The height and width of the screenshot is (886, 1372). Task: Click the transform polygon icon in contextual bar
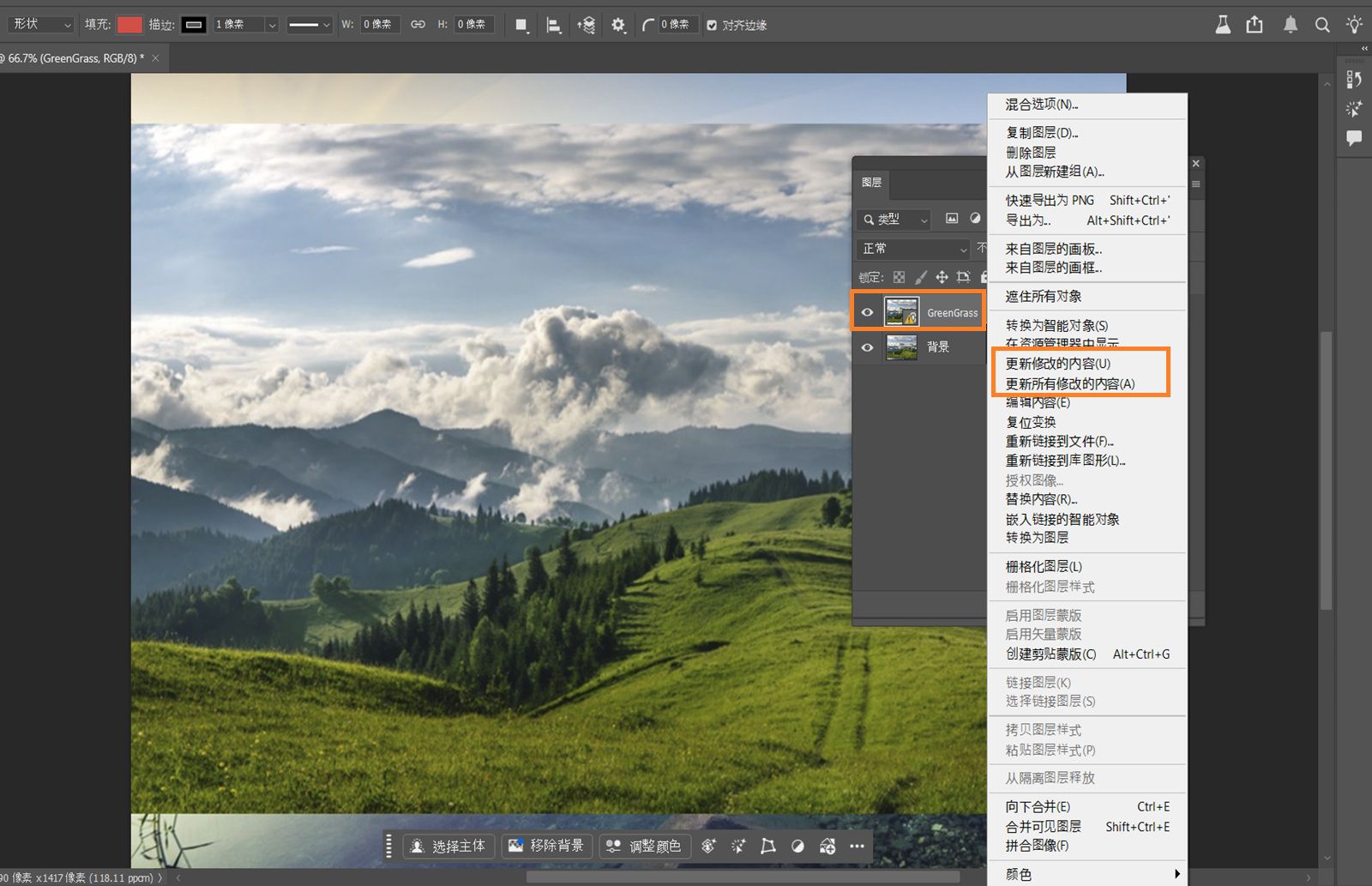click(x=768, y=847)
